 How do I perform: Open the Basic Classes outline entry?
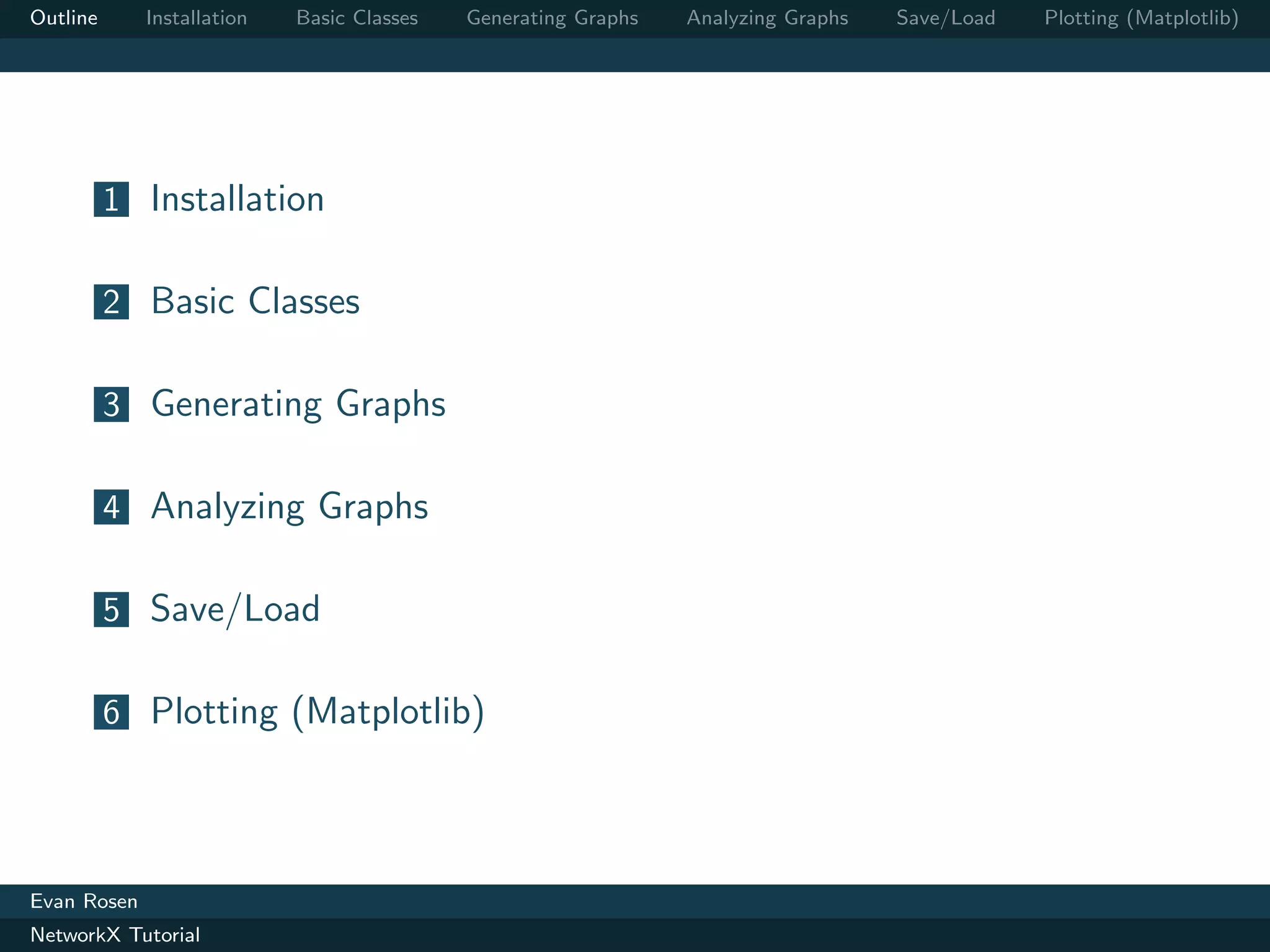[x=255, y=302]
